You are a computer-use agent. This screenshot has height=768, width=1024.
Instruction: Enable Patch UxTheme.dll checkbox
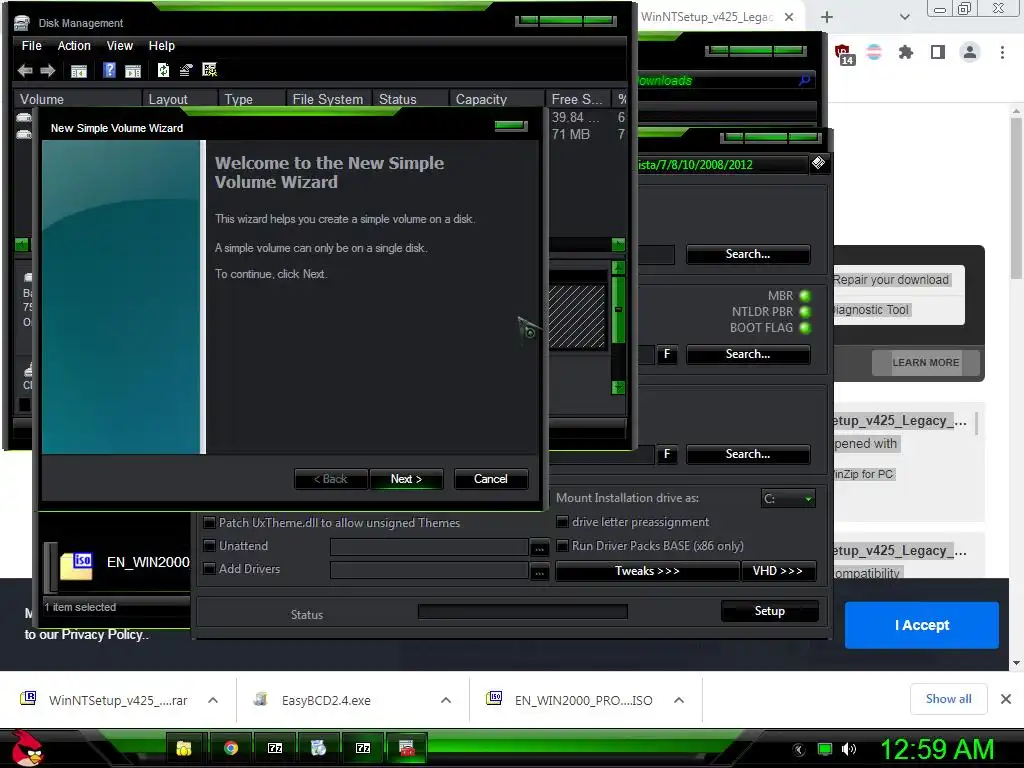[210, 522]
